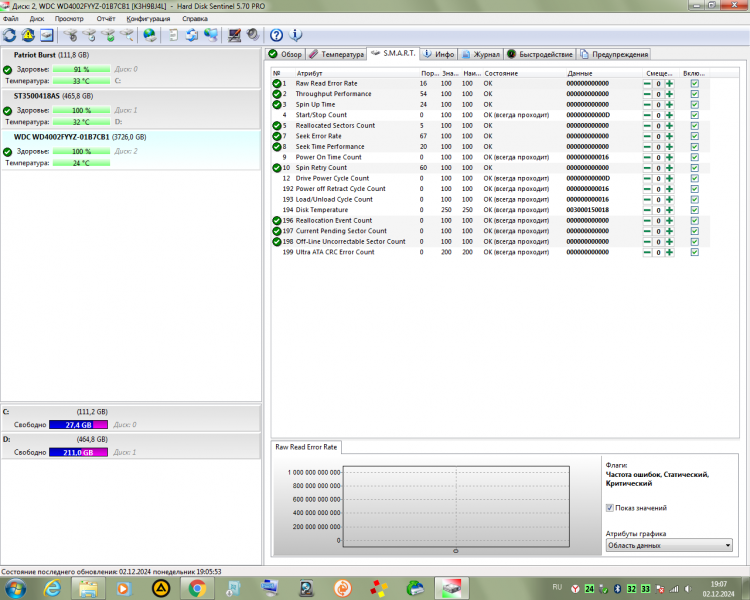
Task: Switch to the Предупреждения tab
Action: [614, 54]
